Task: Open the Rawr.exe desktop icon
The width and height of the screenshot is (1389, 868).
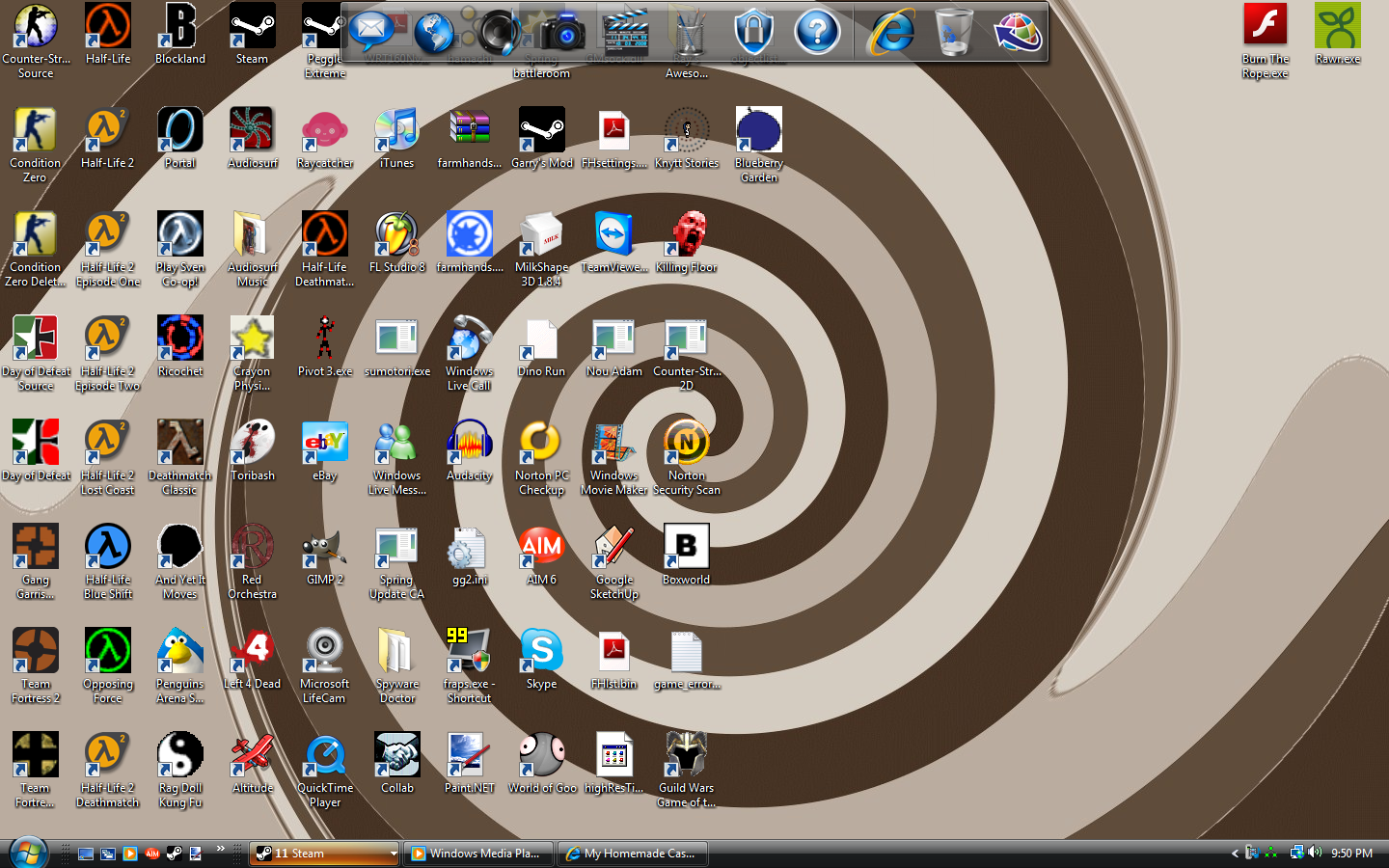Action: tap(1338, 34)
